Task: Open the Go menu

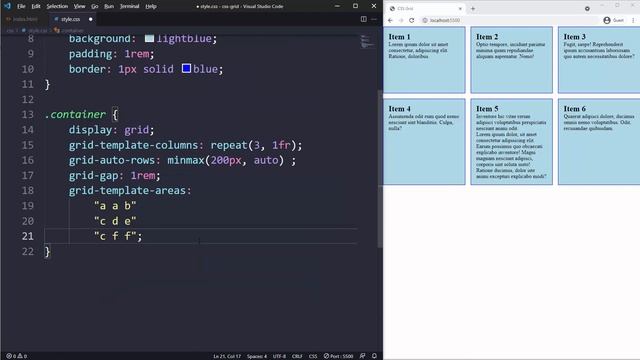Action: click(95, 6)
